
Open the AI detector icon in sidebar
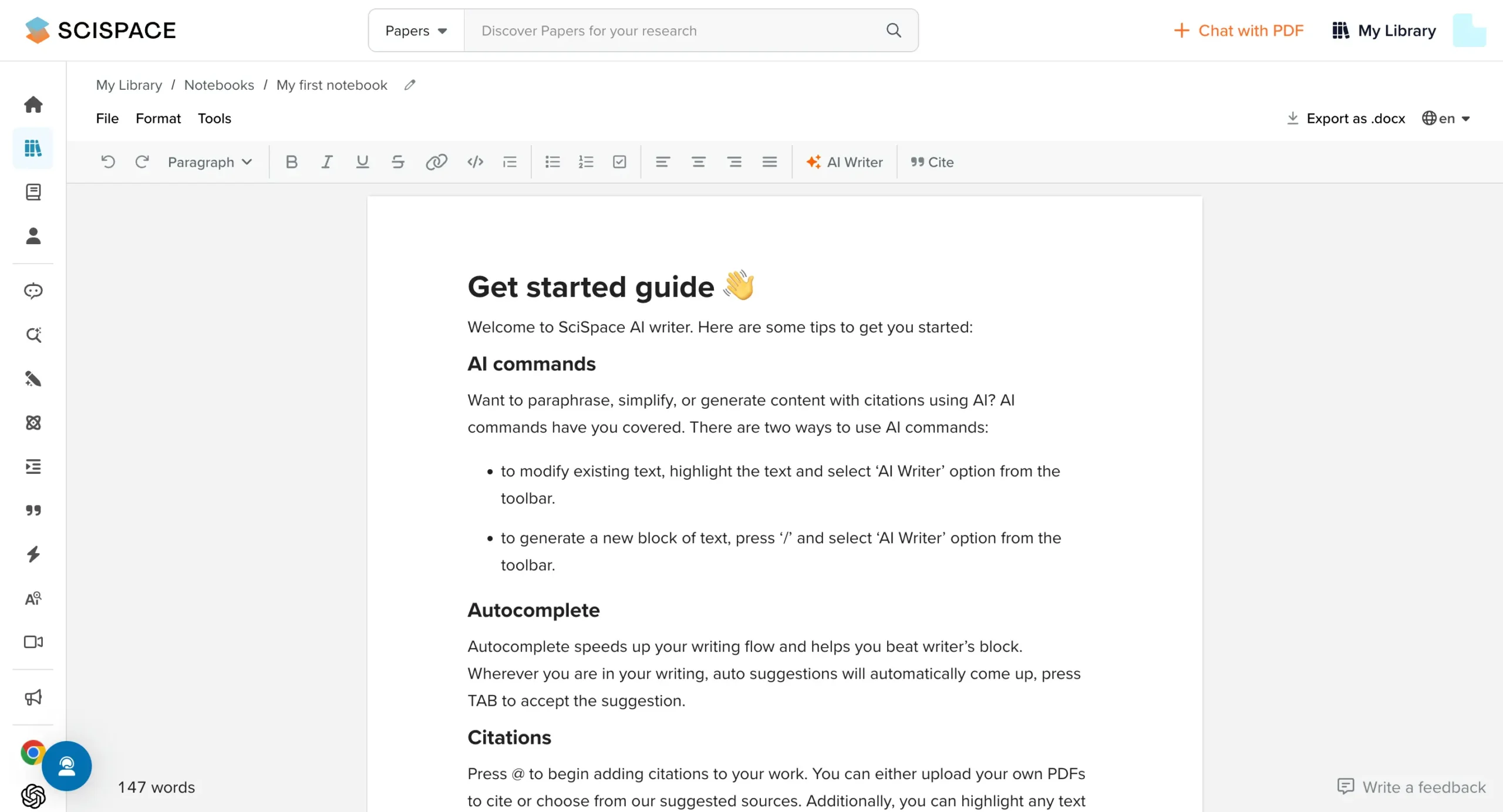pyautogui.click(x=33, y=598)
